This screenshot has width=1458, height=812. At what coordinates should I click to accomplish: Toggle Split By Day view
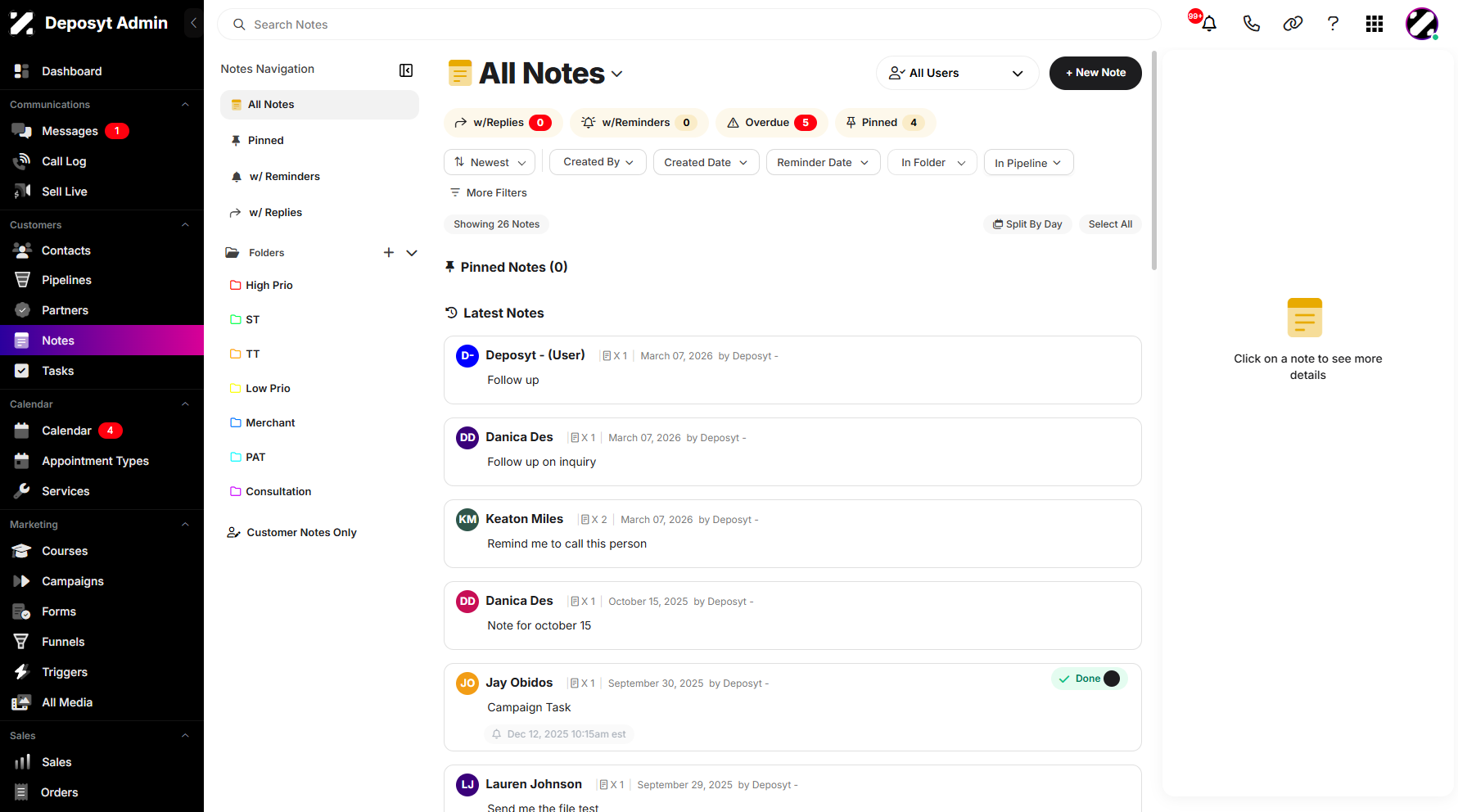(x=1027, y=224)
